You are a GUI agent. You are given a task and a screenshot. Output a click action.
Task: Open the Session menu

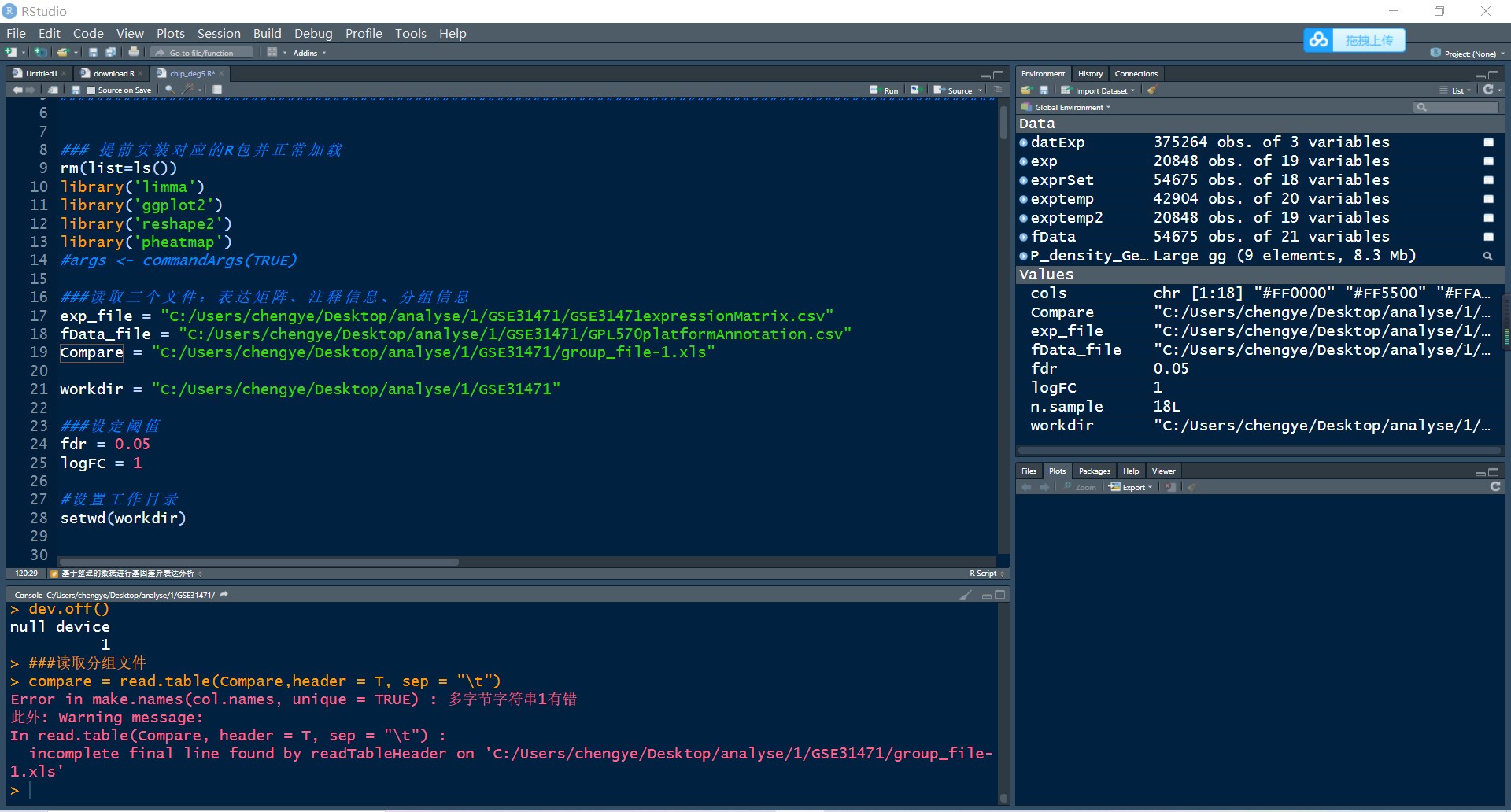[219, 33]
